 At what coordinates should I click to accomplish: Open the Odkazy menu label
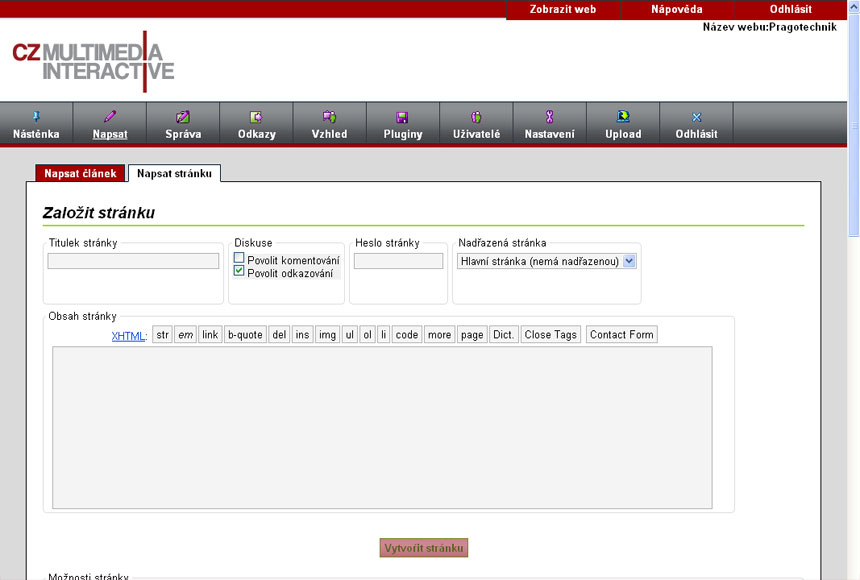click(257, 134)
